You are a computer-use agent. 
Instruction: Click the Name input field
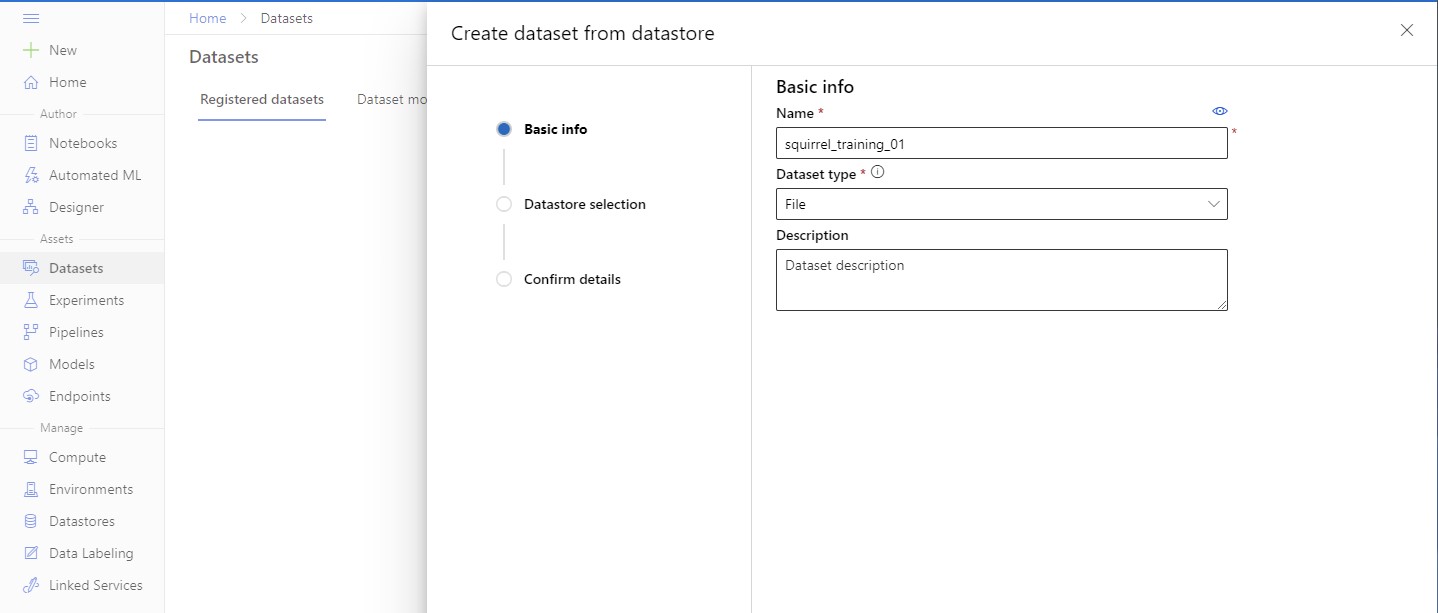1001,143
